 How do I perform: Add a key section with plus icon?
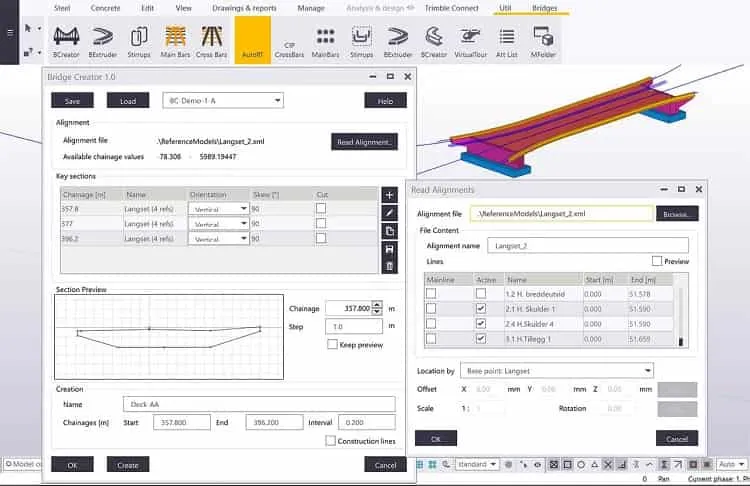click(x=389, y=195)
